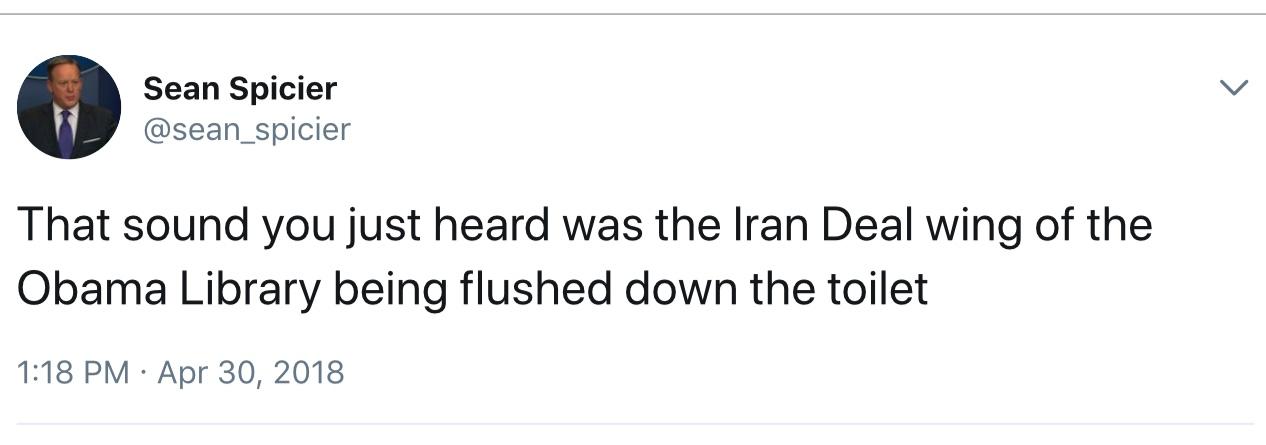The image size is (1266, 445).
Task: Click the words "Obama Library" in tweet
Action: click(169, 289)
